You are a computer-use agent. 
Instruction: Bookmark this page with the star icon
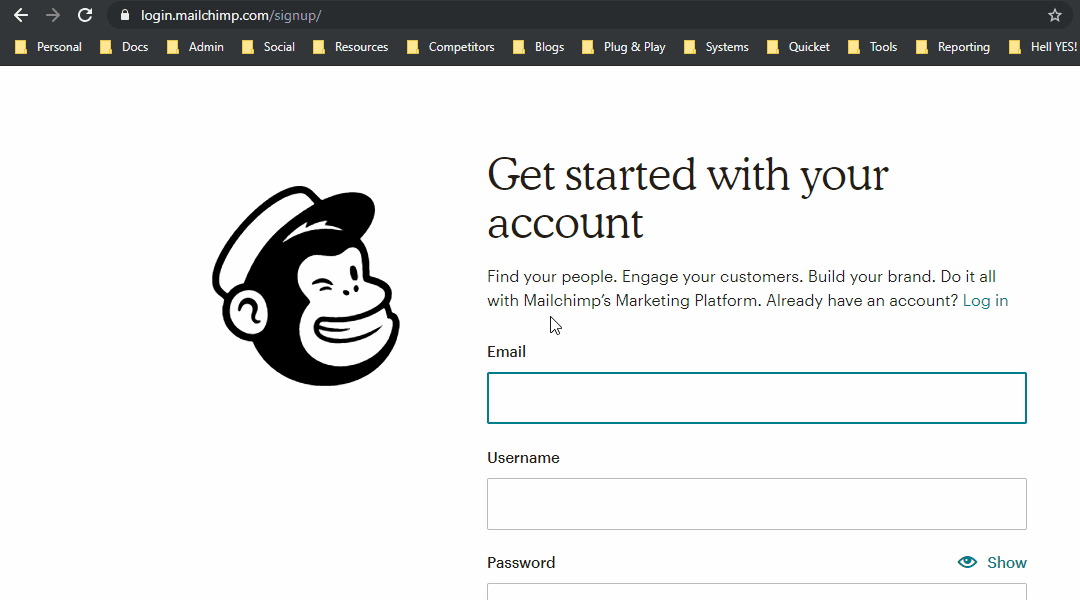[1055, 15]
